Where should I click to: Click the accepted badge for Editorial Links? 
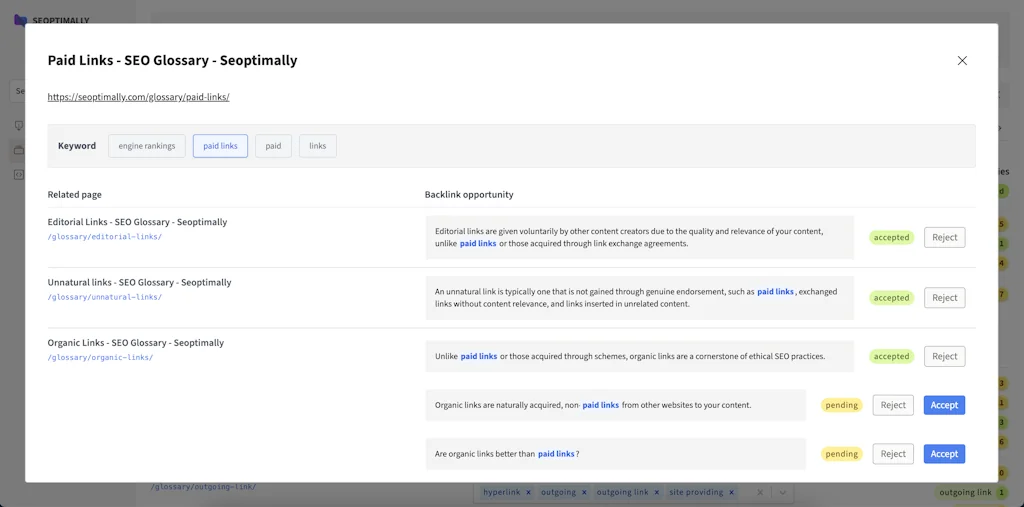click(x=891, y=237)
